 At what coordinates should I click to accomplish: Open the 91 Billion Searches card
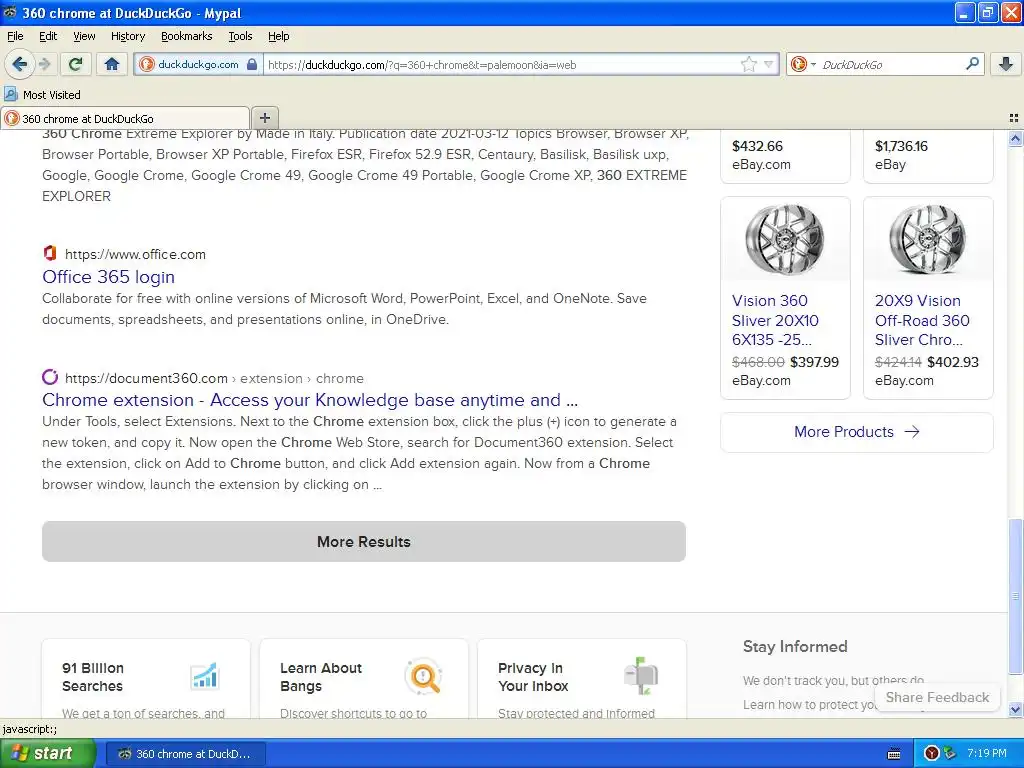point(146,679)
